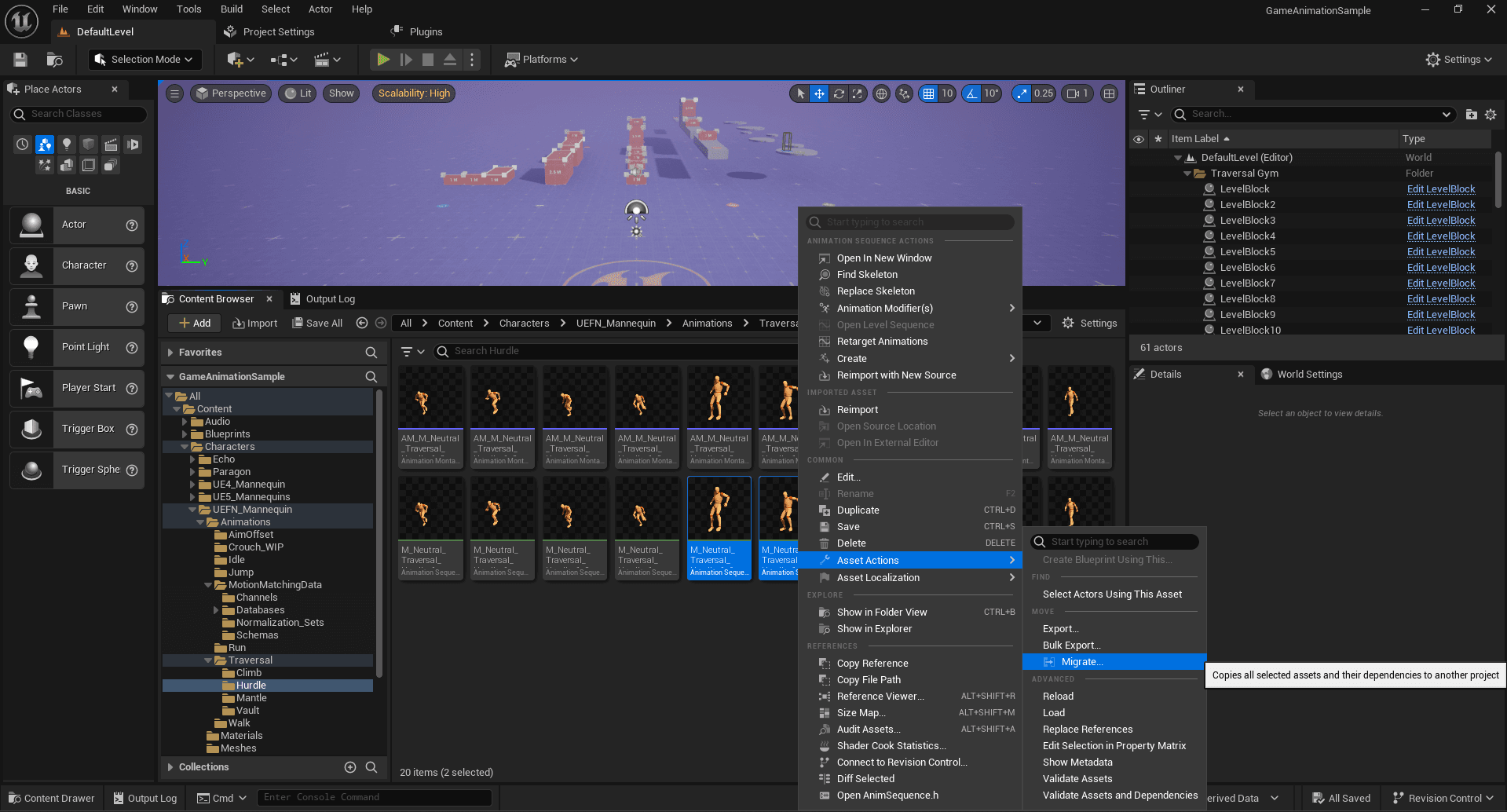Select LevelBlock6 in the Outliner
1507x812 pixels.
[1247, 268]
